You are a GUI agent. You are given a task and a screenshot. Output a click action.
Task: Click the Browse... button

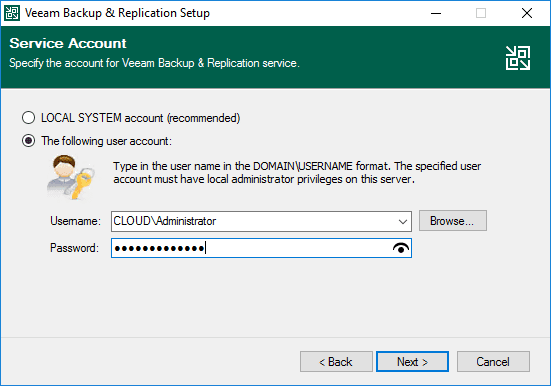coord(453,221)
